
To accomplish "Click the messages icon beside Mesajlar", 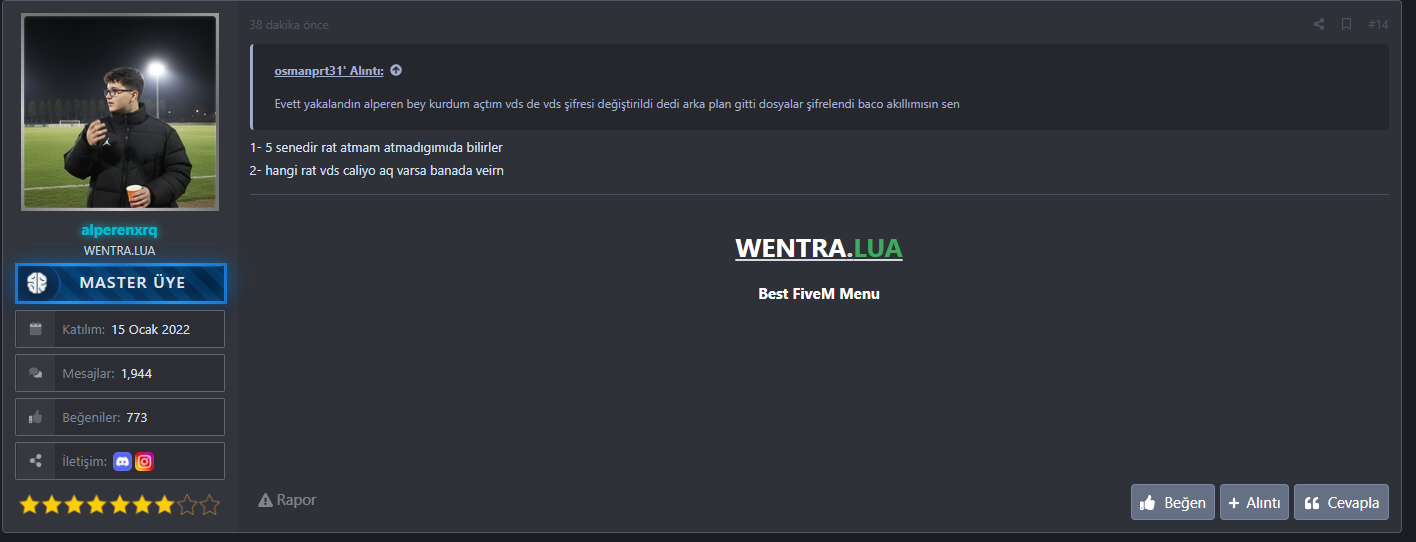I will click(35, 373).
